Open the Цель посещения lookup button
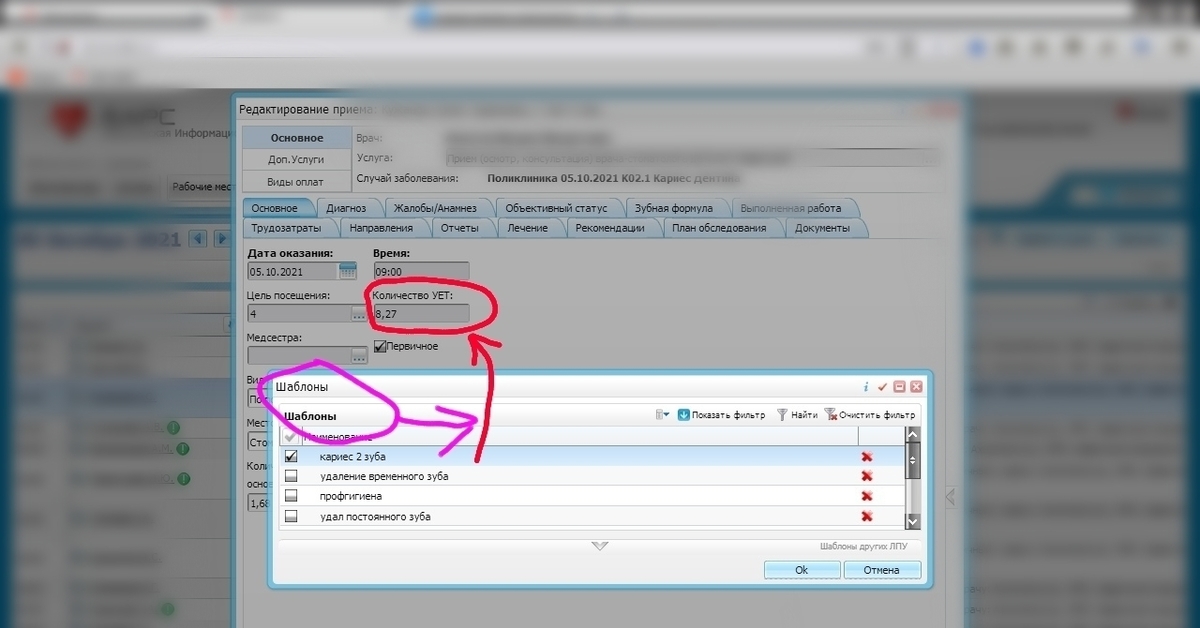This screenshot has width=1200, height=628. [x=358, y=314]
